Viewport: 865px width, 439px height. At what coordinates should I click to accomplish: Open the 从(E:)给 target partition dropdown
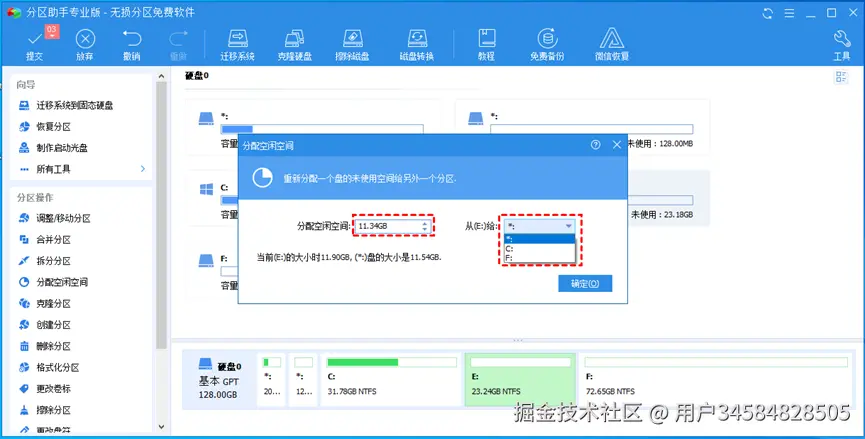click(x=539, y=226)
